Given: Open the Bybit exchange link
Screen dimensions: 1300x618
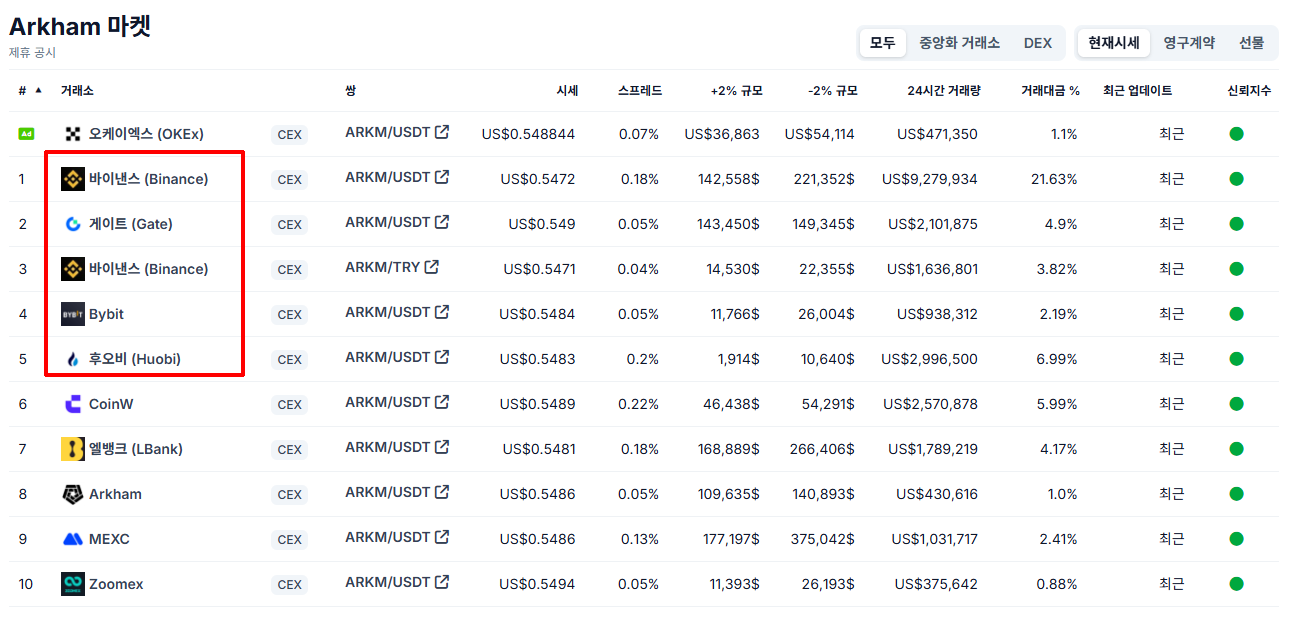Looking at the screenshot, I should coord(106,314).
